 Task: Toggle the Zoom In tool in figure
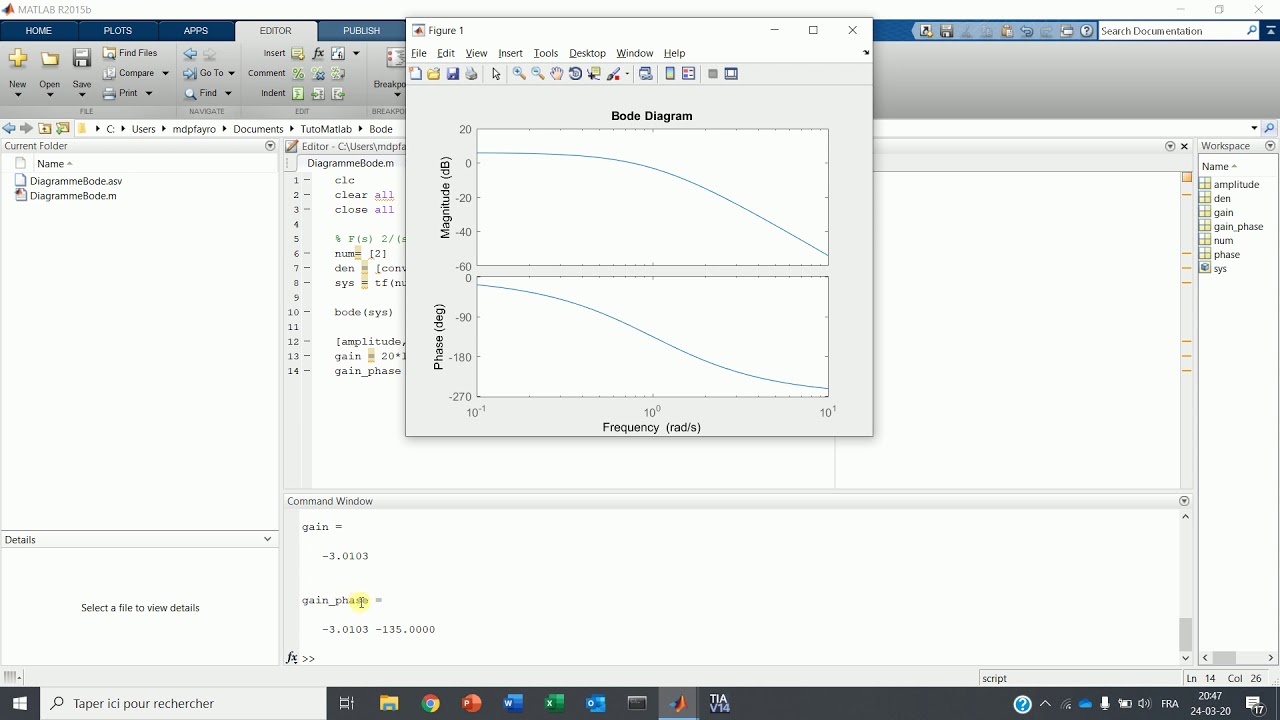[519, 74]
